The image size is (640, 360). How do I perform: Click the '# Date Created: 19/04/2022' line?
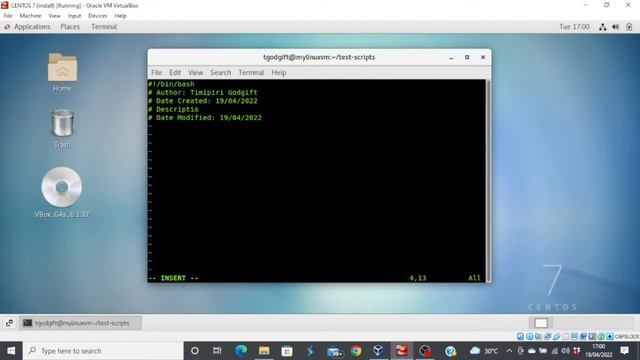pos(202,101)
